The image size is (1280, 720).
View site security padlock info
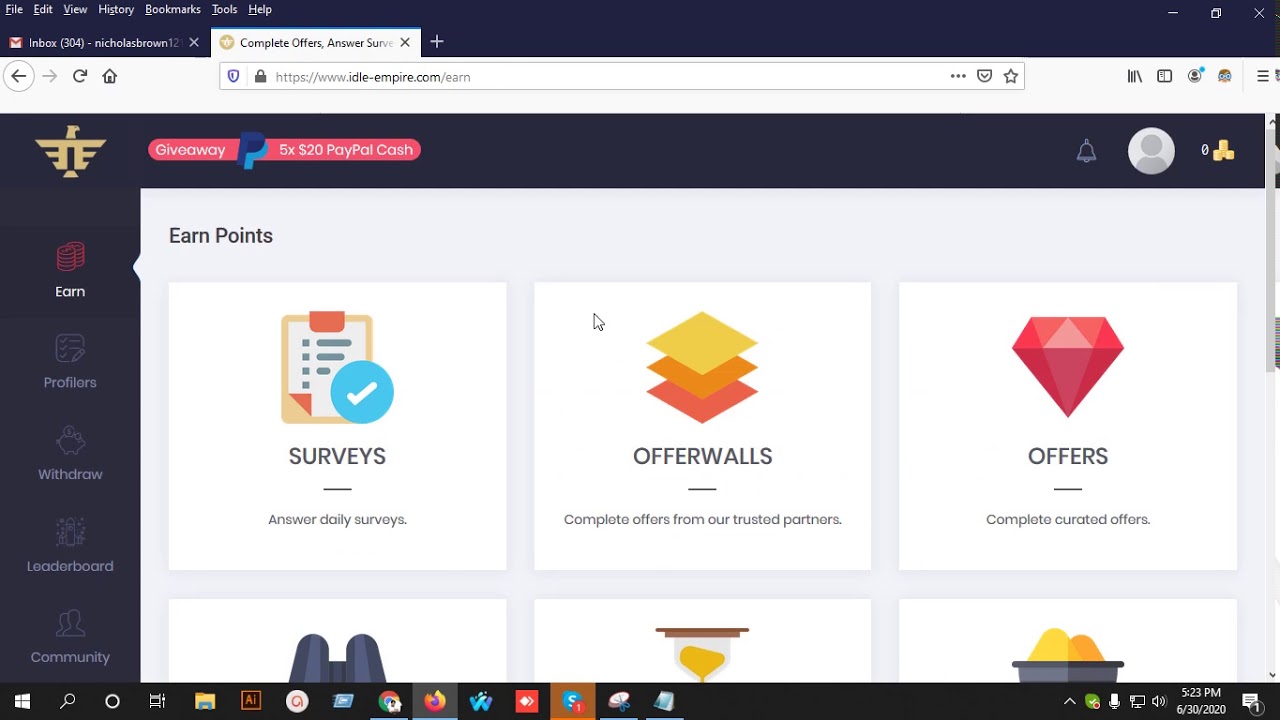point(260,76)
